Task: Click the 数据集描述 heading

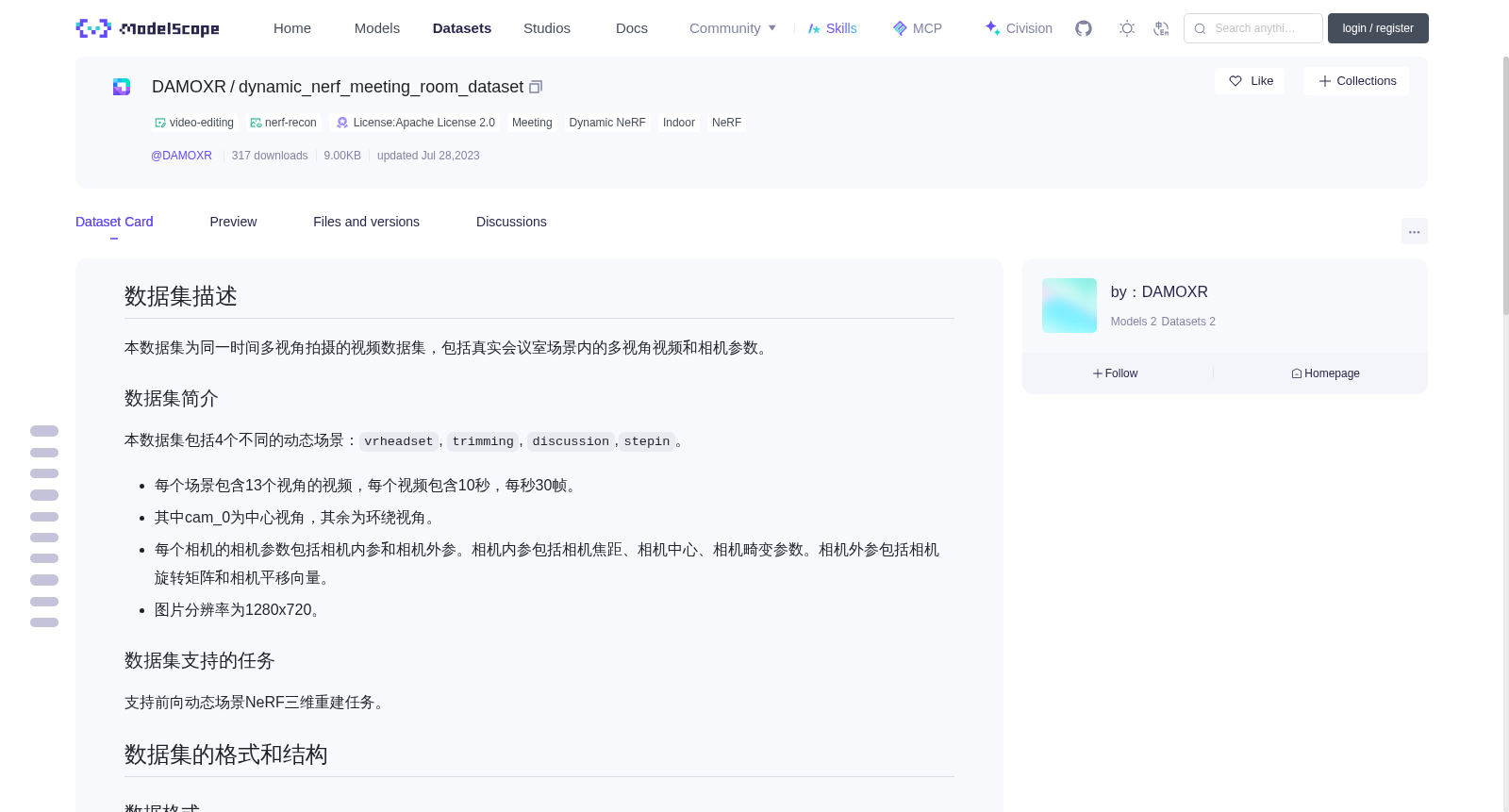Action: (x=181, y=296)
